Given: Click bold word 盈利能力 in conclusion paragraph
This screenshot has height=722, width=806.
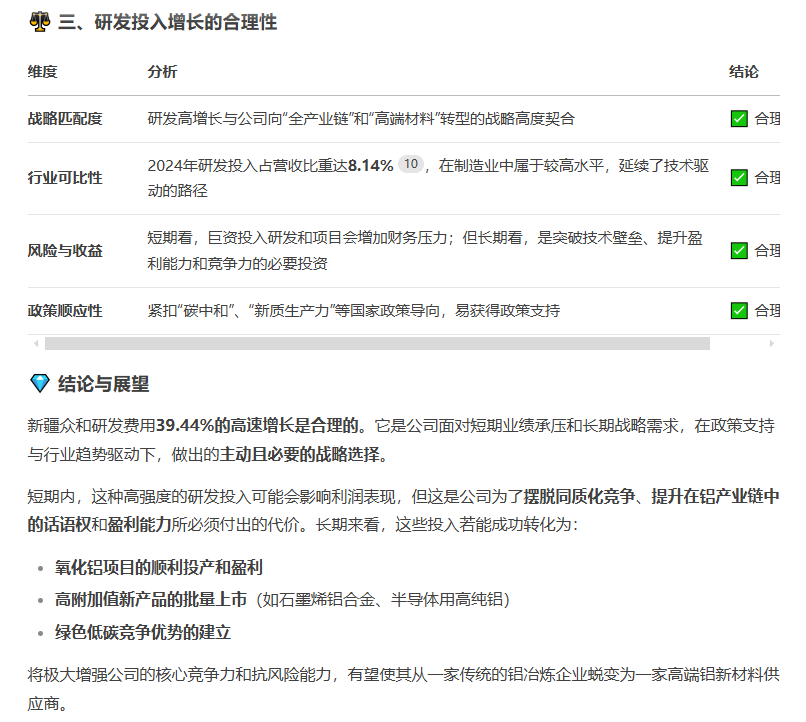Looking at the screenshot, I should click(x=139, y=525).
